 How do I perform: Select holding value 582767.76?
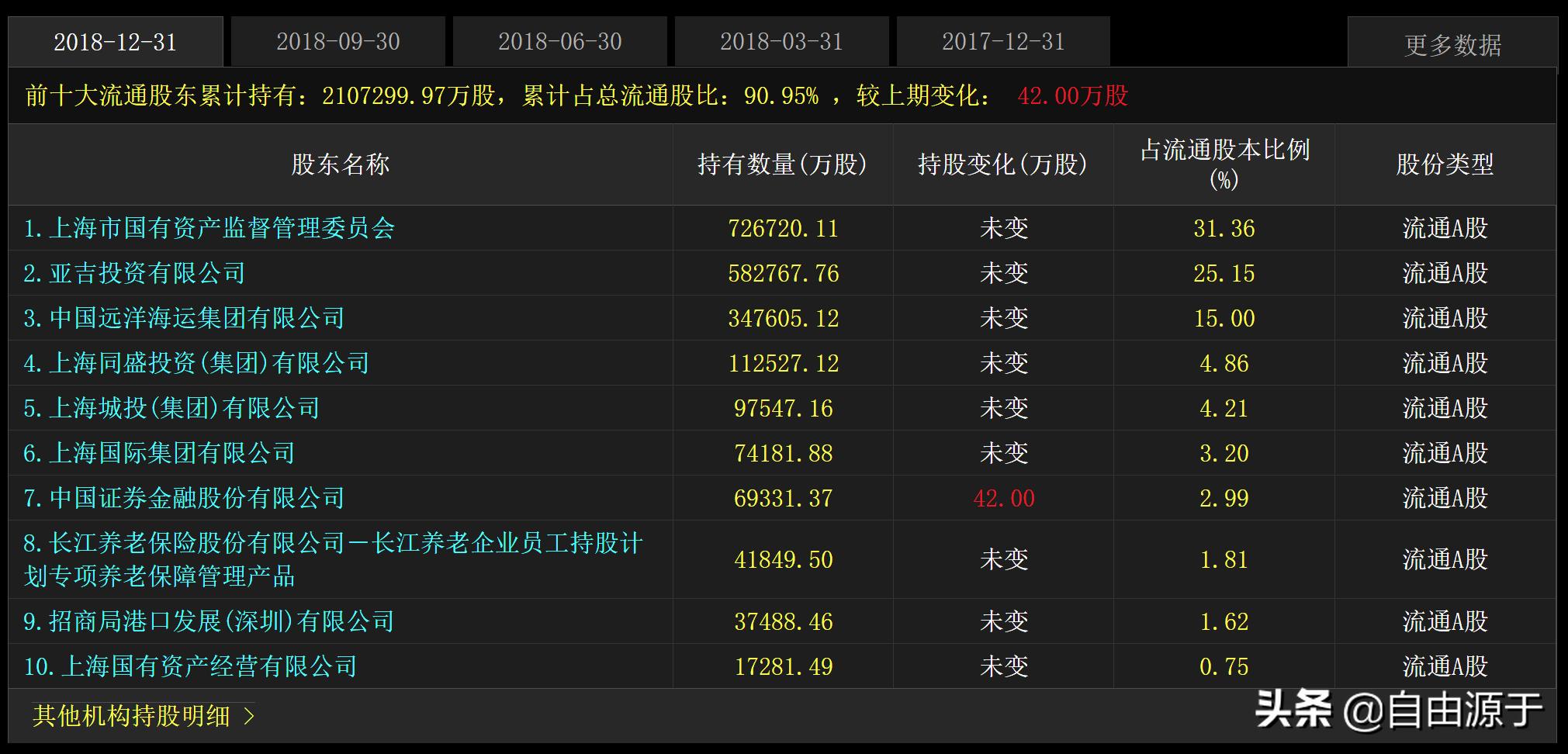pos(784,274)
